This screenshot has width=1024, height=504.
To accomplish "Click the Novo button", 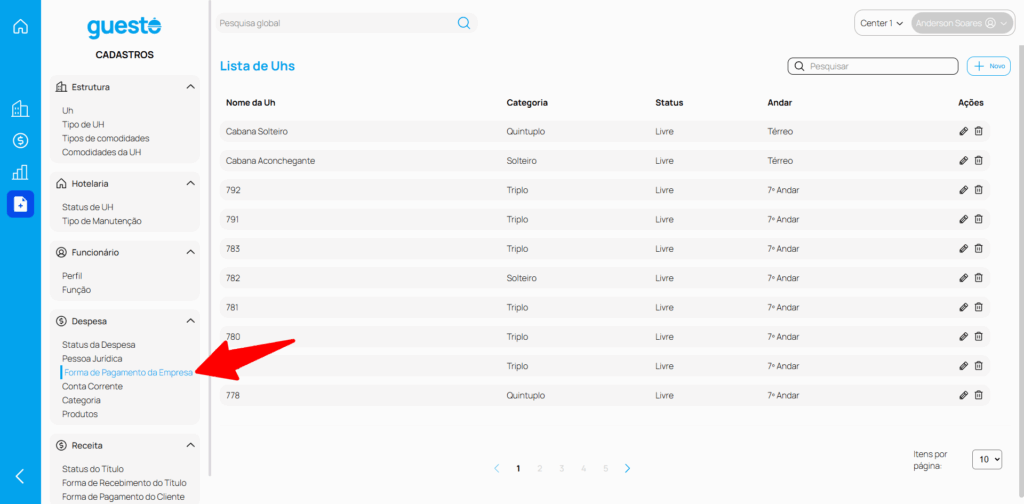I will [989, 66].
